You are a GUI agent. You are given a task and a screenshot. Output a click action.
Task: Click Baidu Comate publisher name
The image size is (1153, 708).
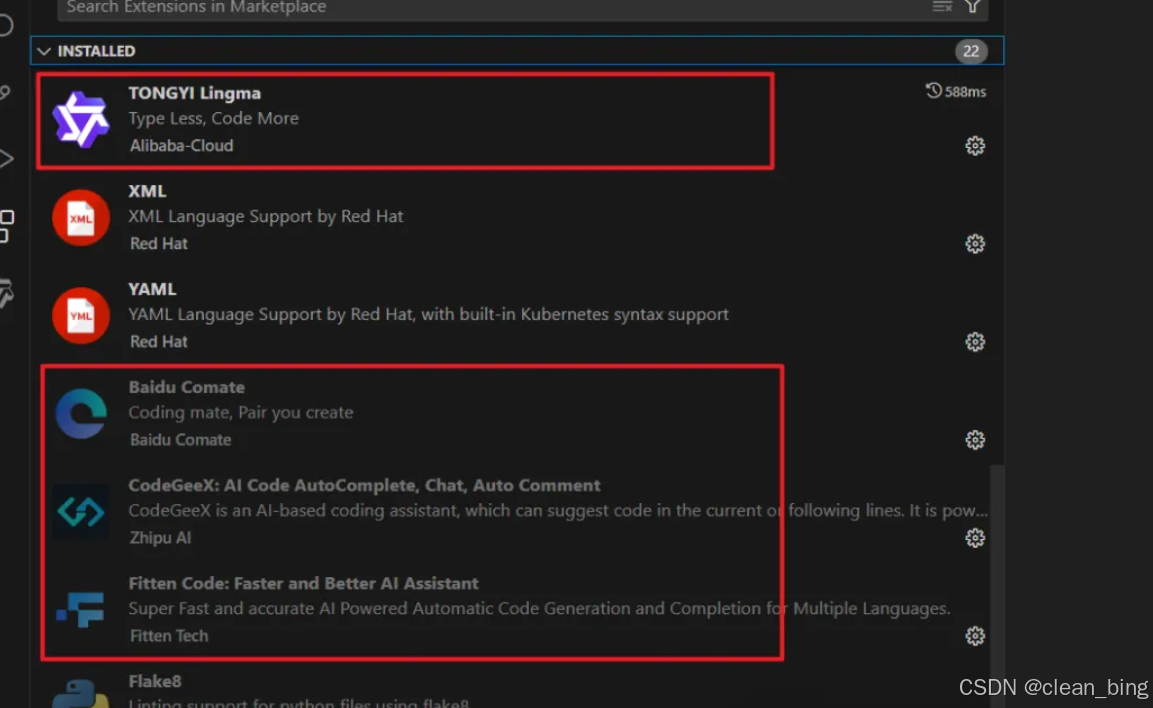pyautogui.click(x=180, y=440)
